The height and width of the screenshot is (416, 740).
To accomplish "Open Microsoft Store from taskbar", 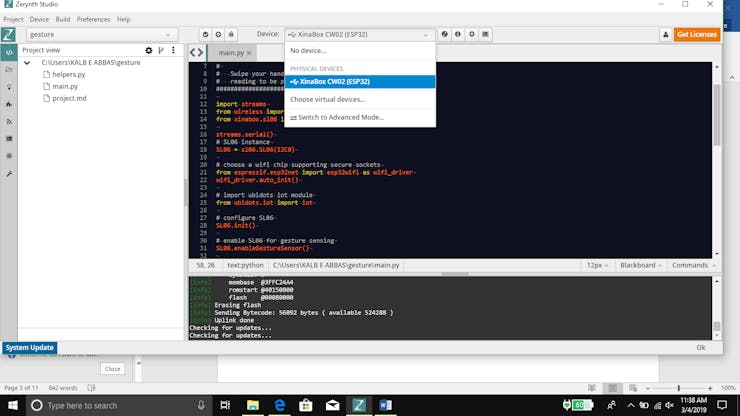I will pos(306,405).
